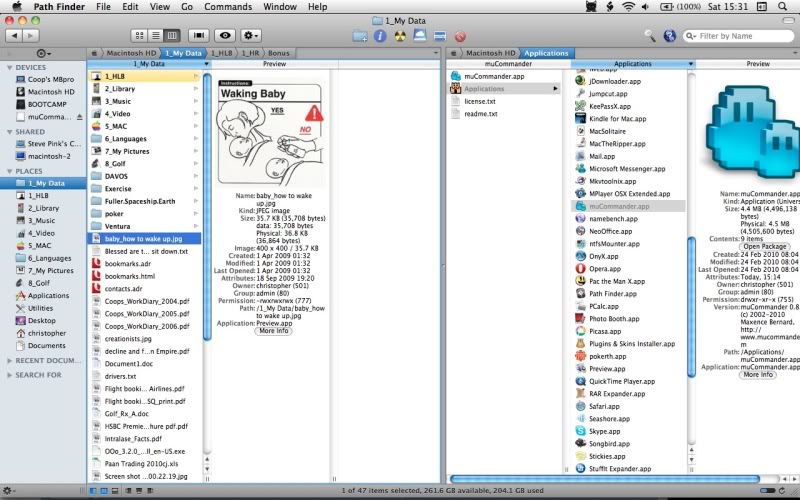The image size is (800, 500).
Task: Click the Wi-Fi status menu bar icon
Action: coord(629,7)
